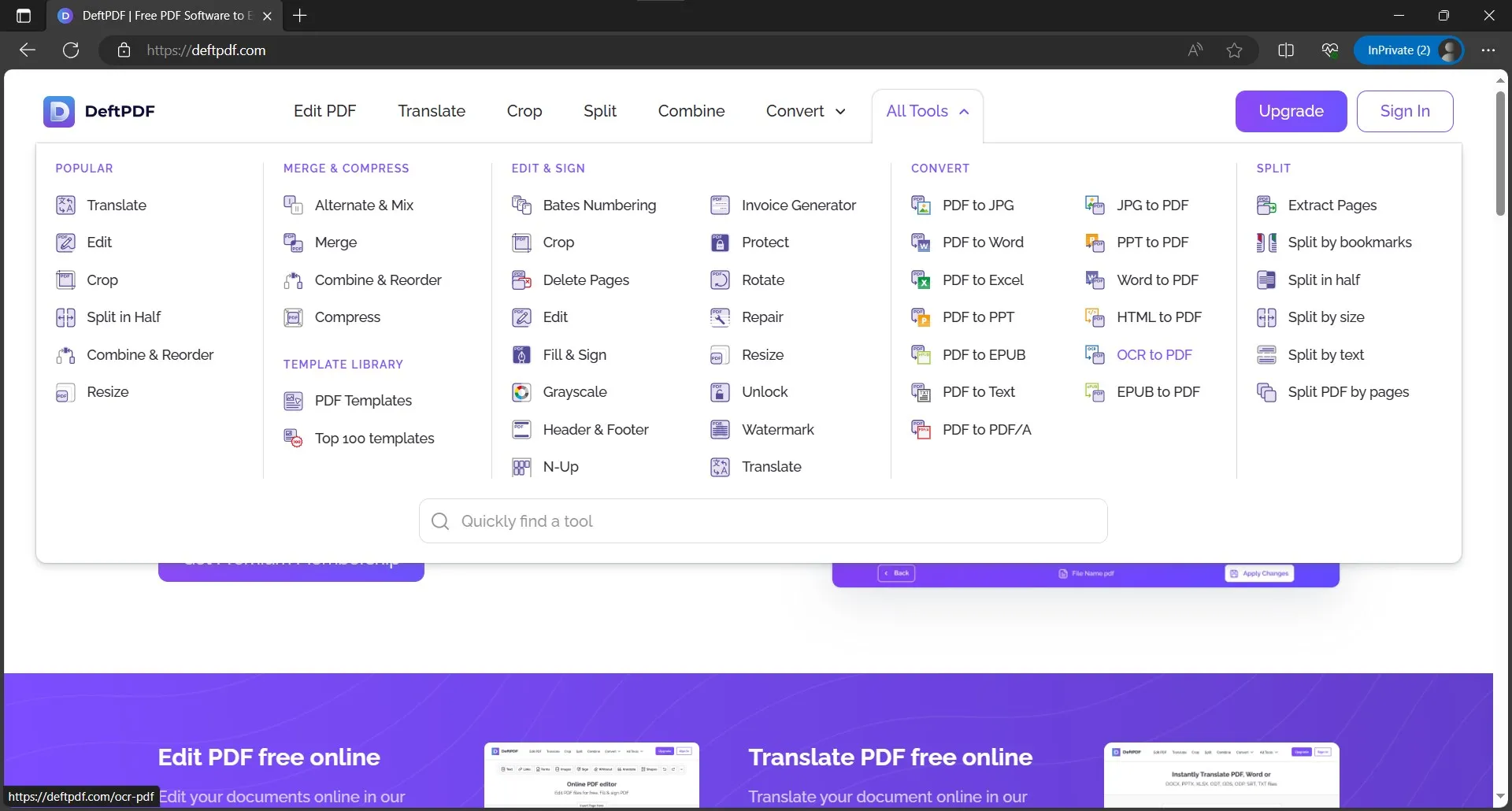Open Combine & Reorder under Popular

(x=150, y=355)
